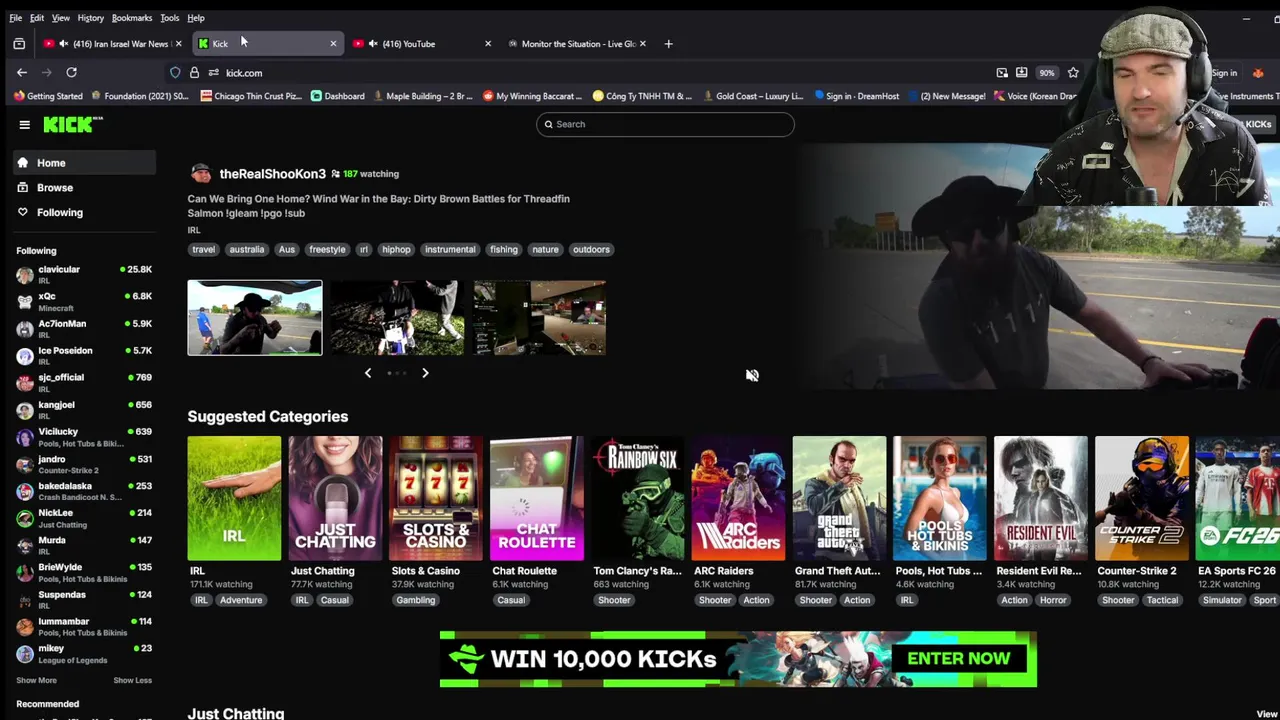The image size is (1280, 720).
Task: Open Slots & Casino category card
Action: coord(436,498)
